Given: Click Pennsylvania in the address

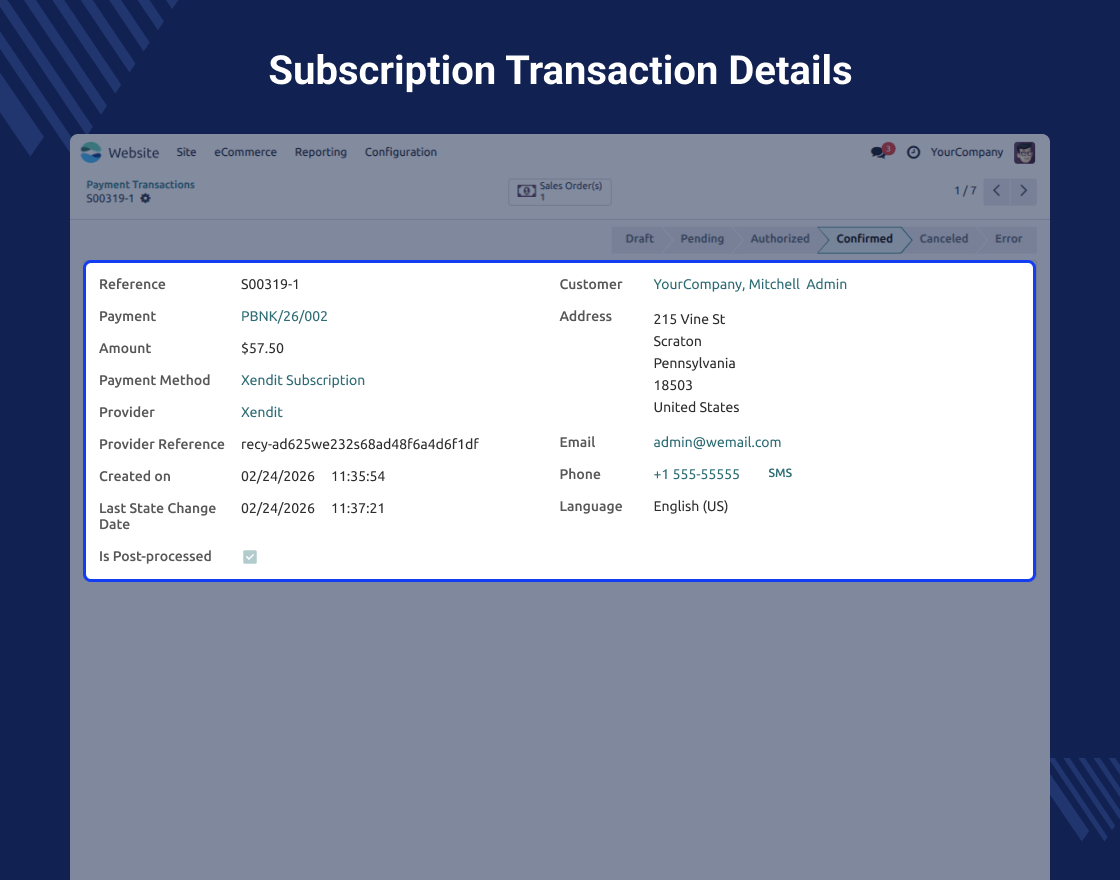Looking at the screenshot, I should tap(694, 364).
